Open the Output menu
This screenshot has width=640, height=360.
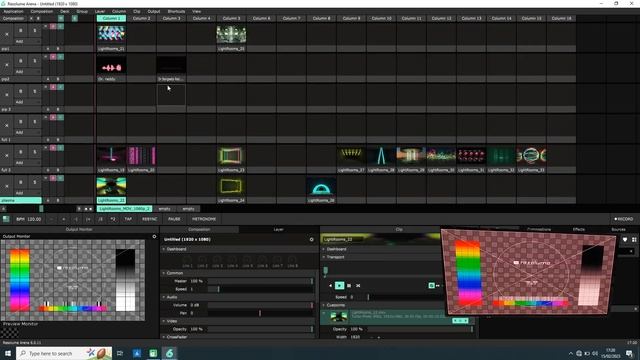154,11
